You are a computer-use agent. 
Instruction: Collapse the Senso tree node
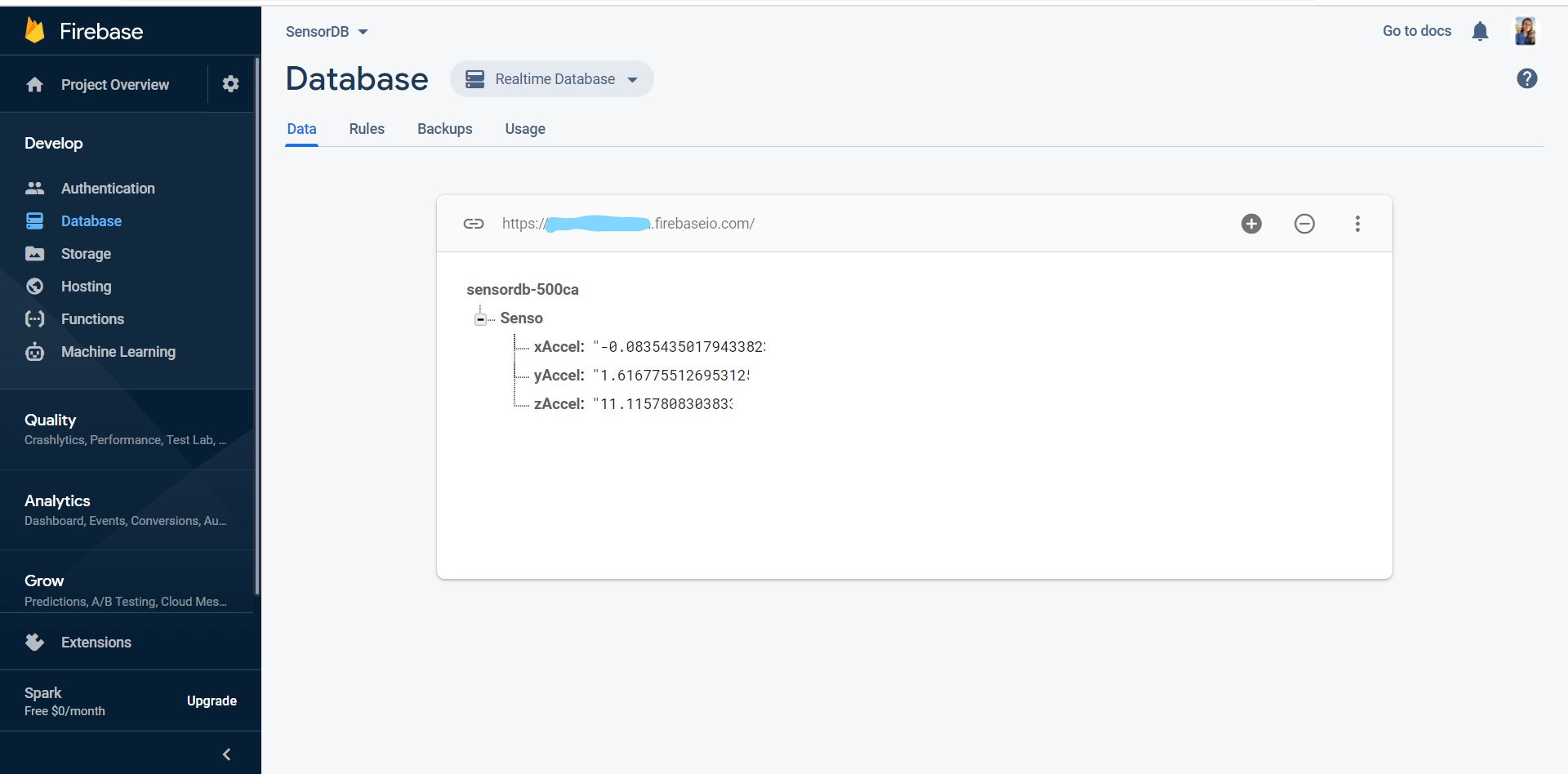pyautogui.click(x=480, y=319)
